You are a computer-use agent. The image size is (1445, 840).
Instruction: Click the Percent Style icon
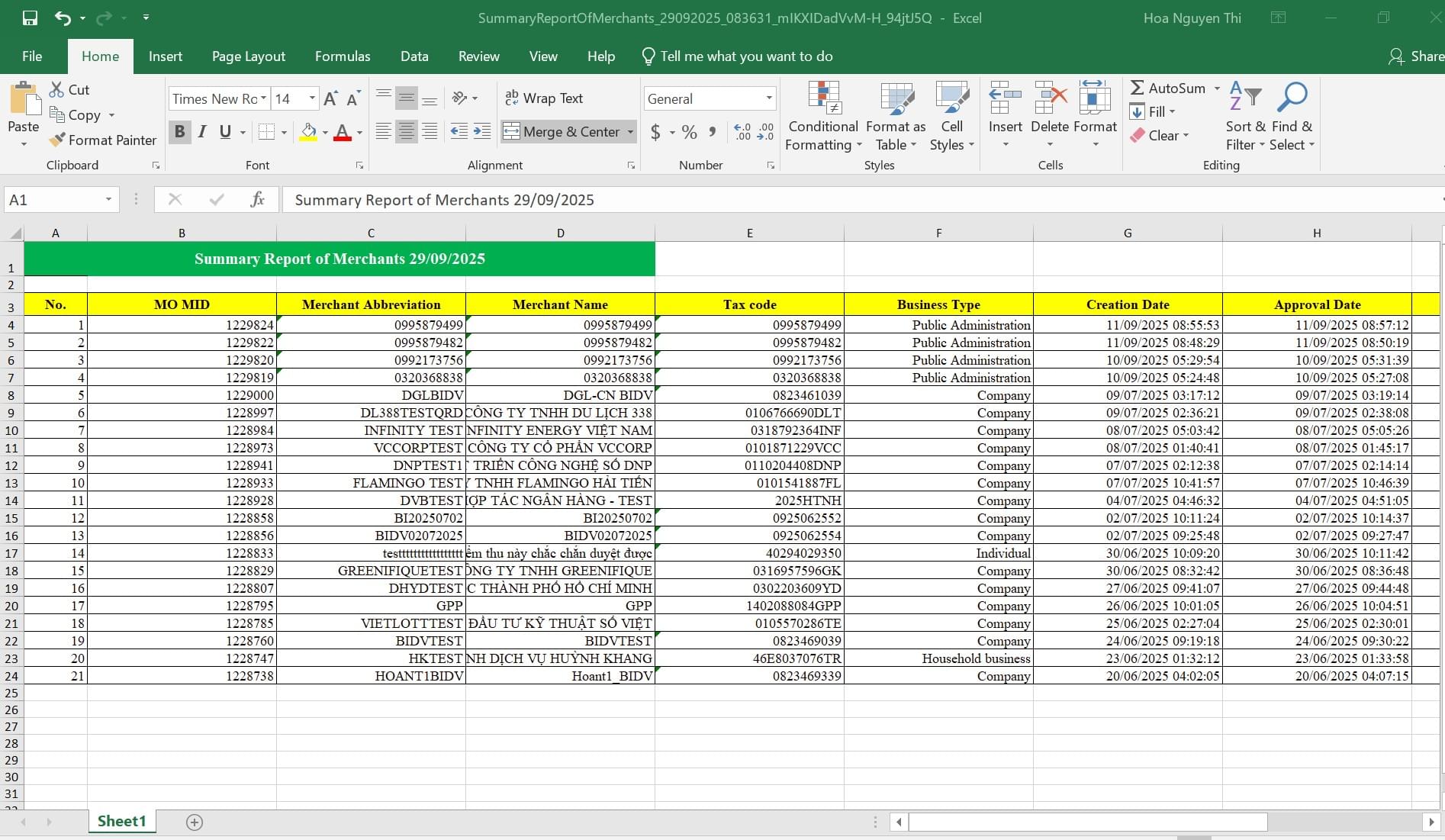coord(689,132)
